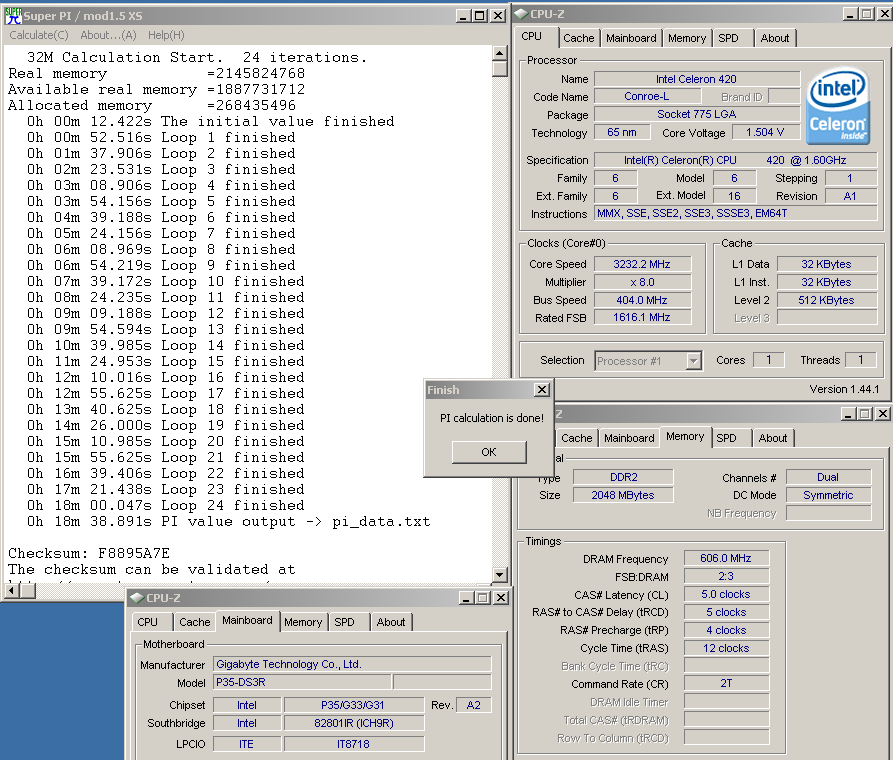Click OK in the Finish dialog
This screenshot has width=893, height=760.
(x=489, y=452)
